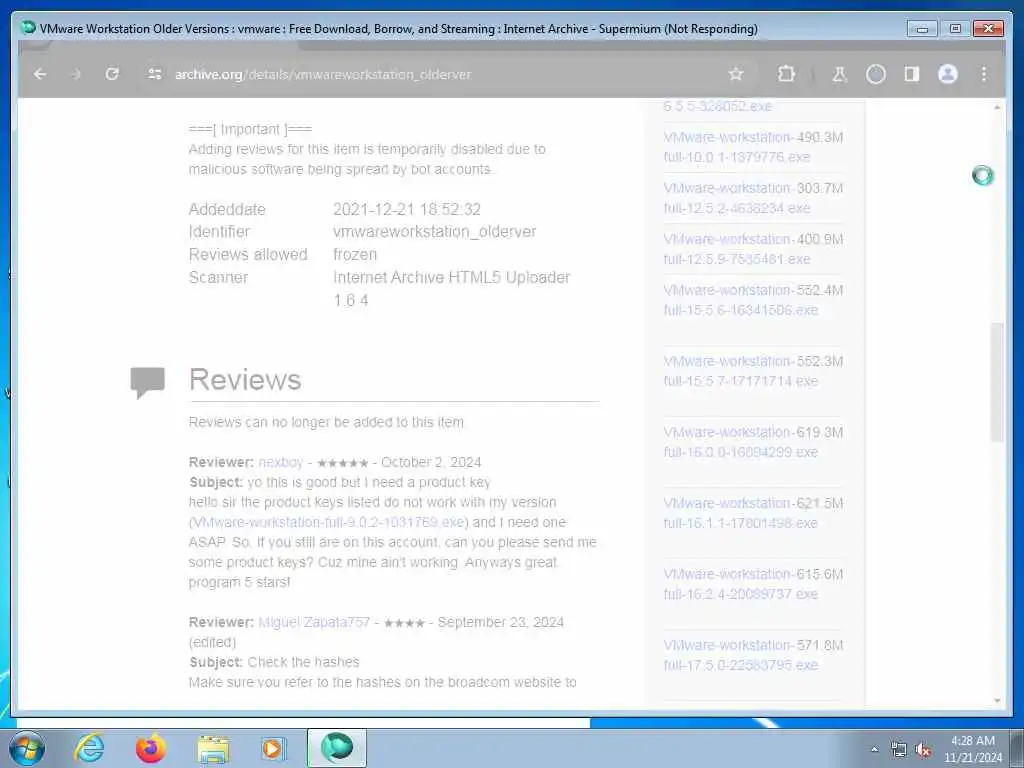Launch Firefox from the taskbar
This screenshot has height=768, width=1024.
[x=151, y=748]
